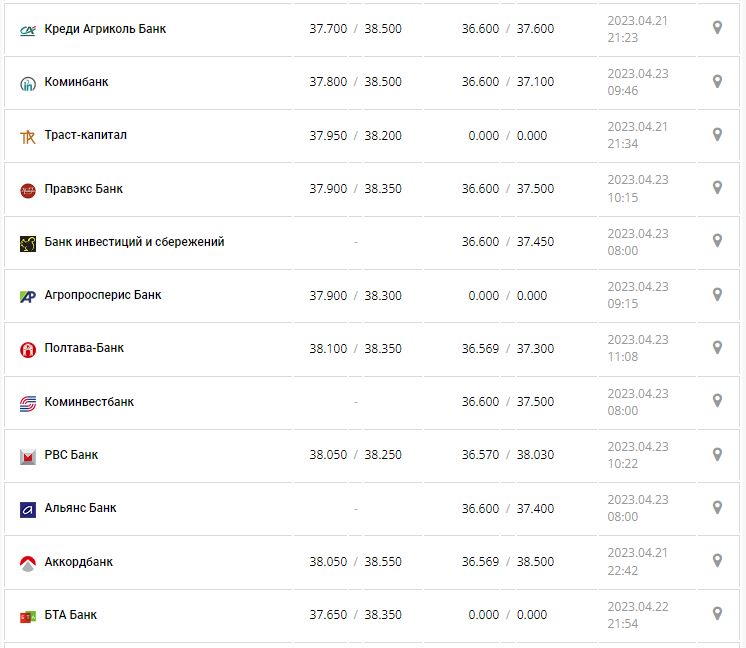
Task: Click the Траст-капитал logo icon
Action: [x=28, y=136]
